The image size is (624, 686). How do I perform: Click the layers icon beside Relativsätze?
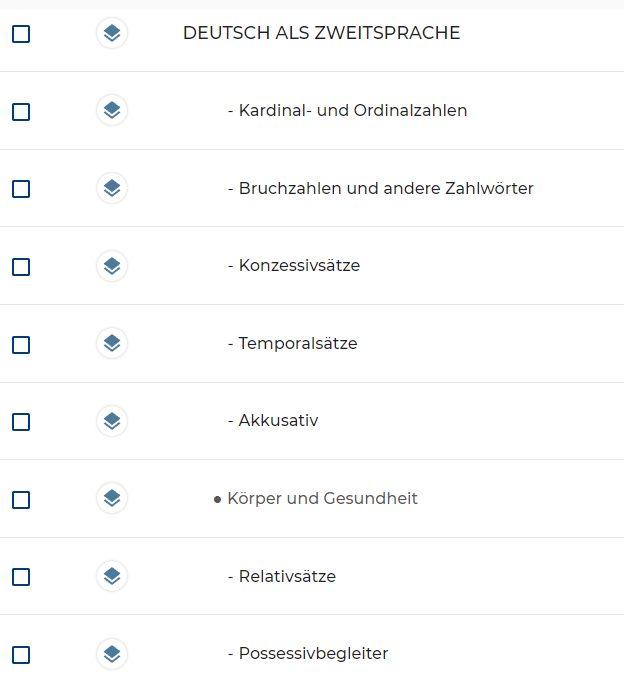click(x=112, y=576)
